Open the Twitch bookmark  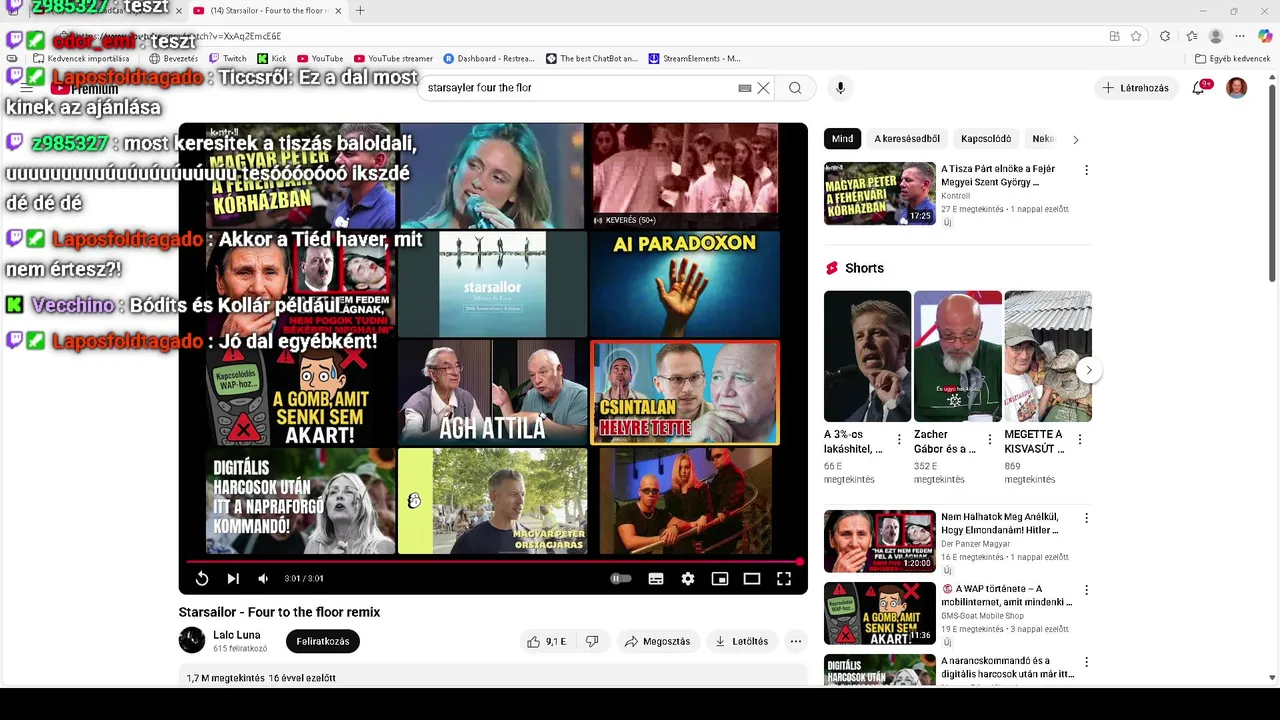(x=228, y=58)
